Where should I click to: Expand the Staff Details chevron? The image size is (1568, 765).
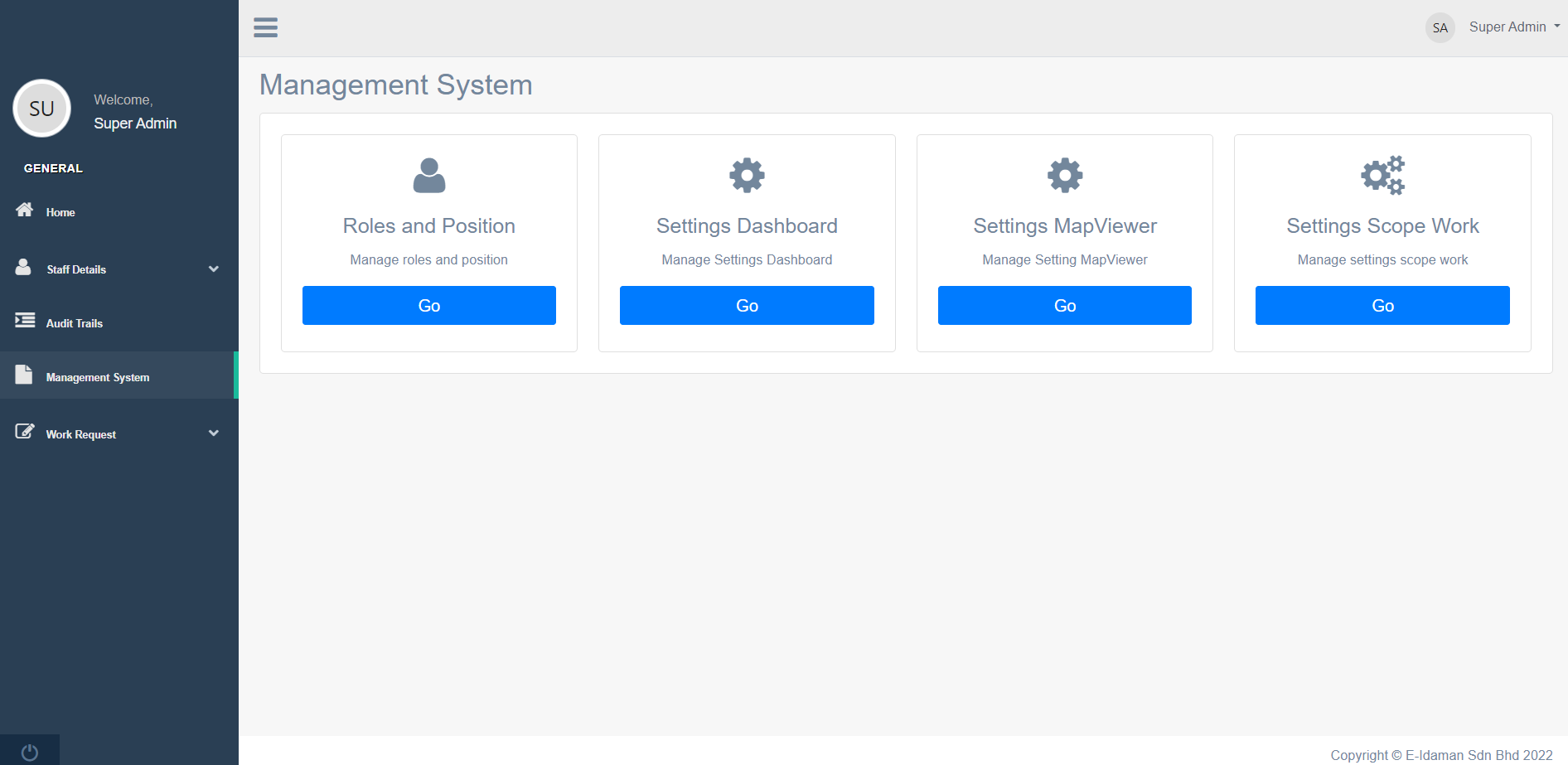(x=214, y=269)
